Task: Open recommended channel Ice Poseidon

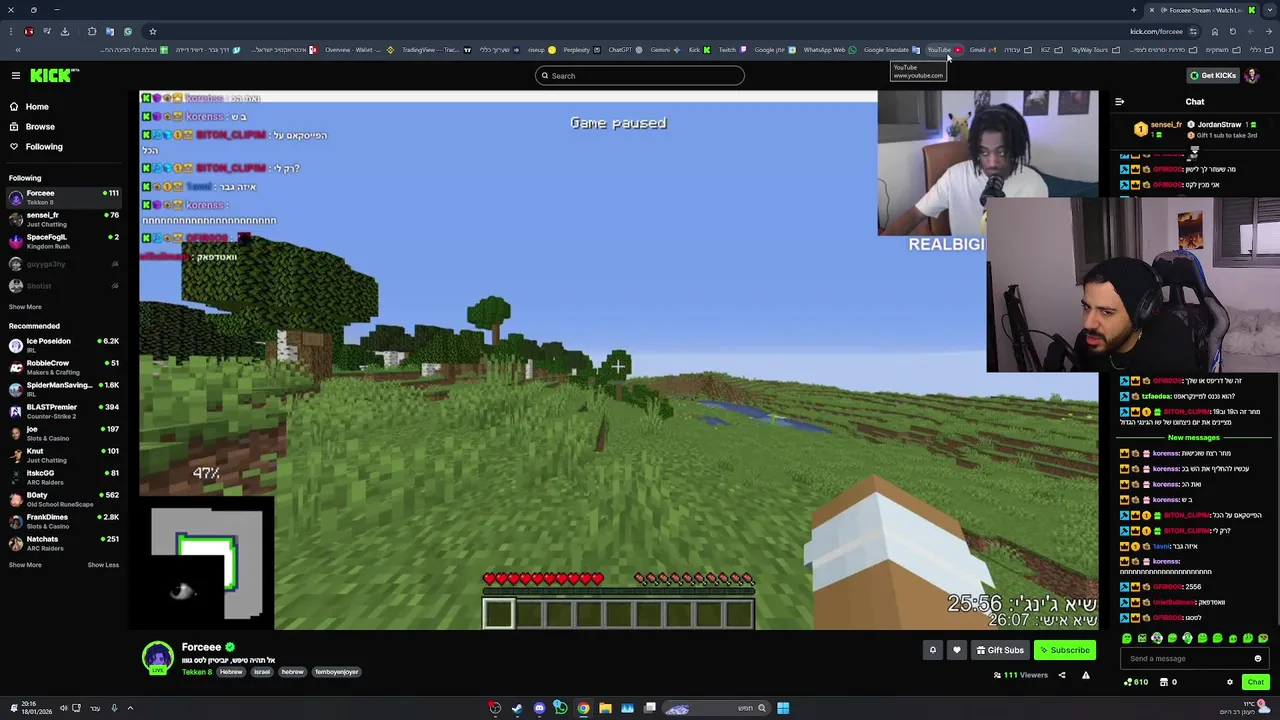Action: (62, 345)
